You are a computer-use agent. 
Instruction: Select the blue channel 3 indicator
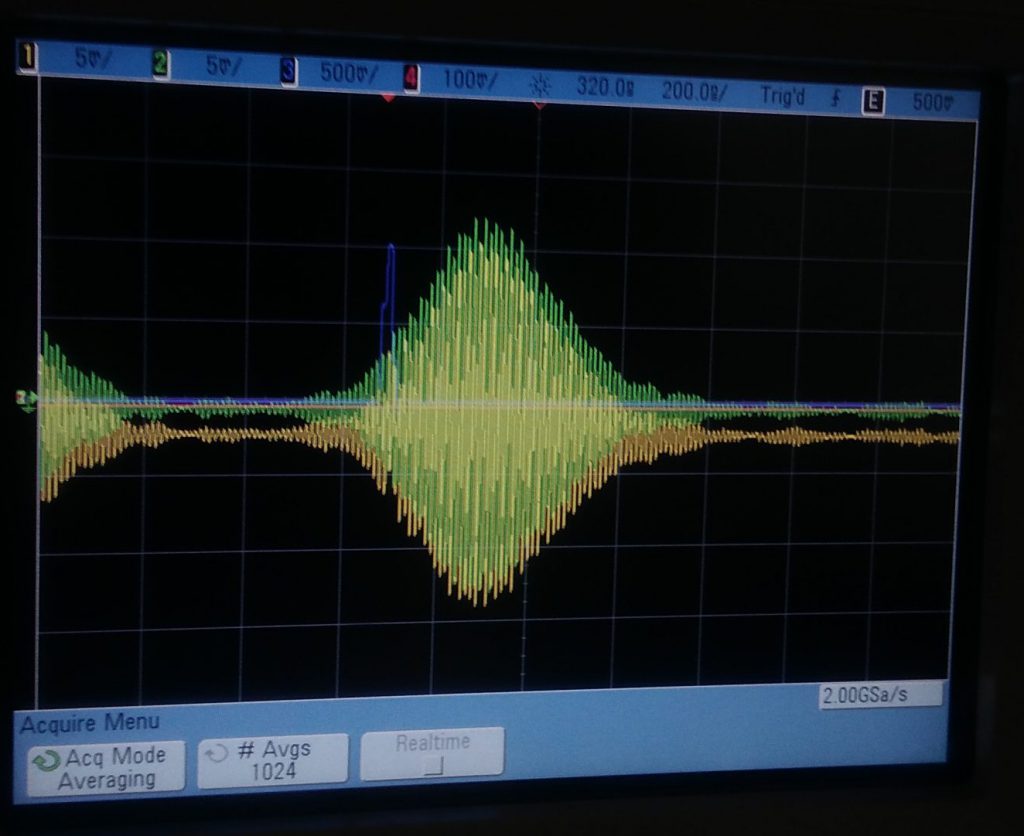pos(288,72)
